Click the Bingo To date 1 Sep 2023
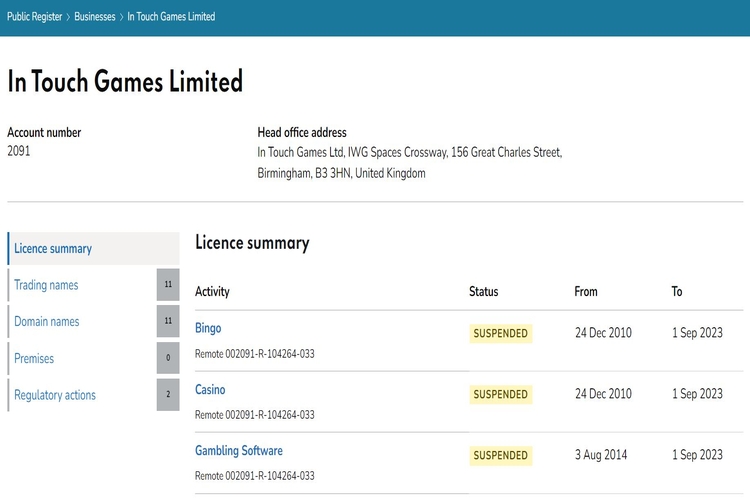Screen dimensions: 750x500 point(697,333)
